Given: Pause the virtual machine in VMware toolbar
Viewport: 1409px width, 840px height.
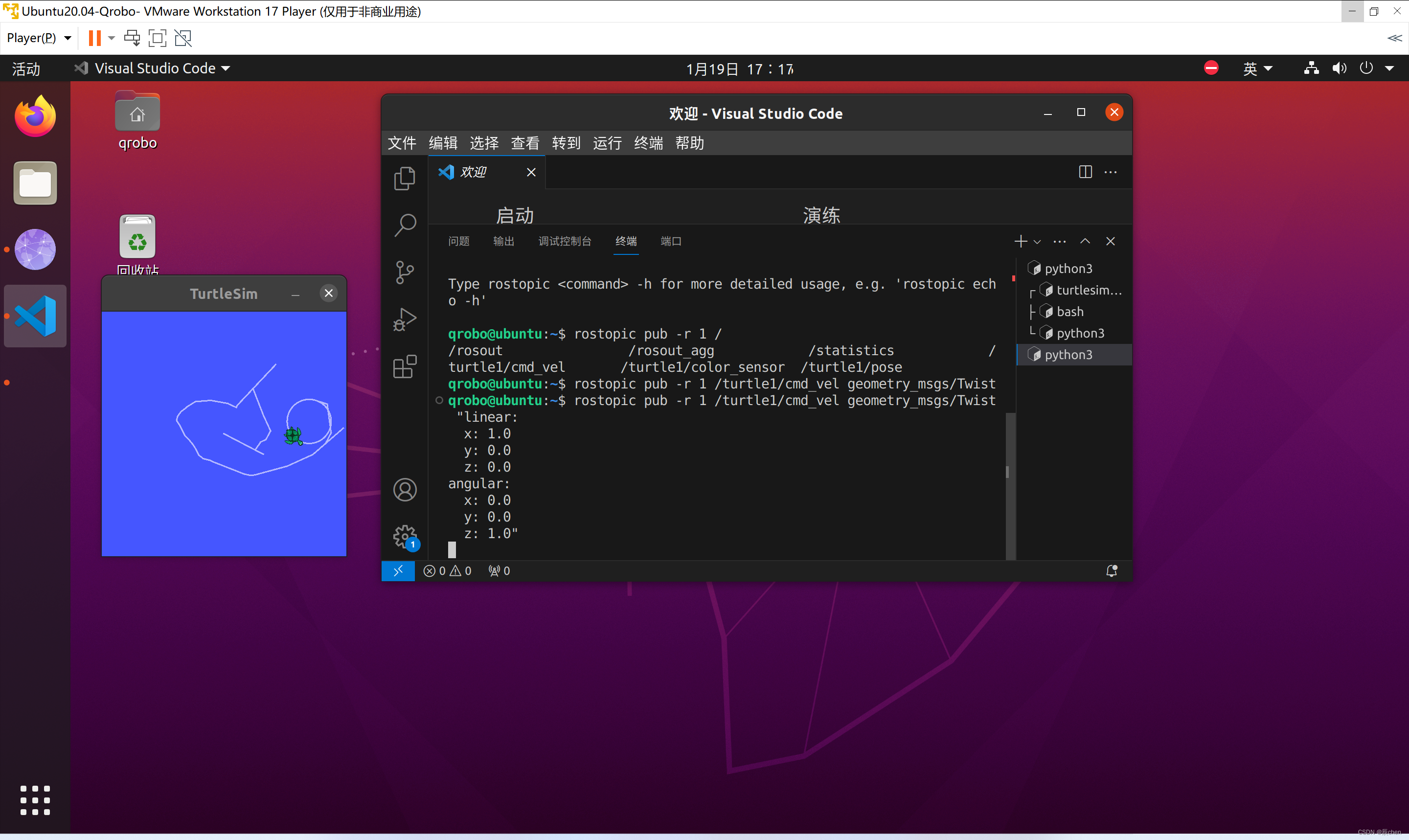Looking at the screenshot, I should click(x=94, y=38).
